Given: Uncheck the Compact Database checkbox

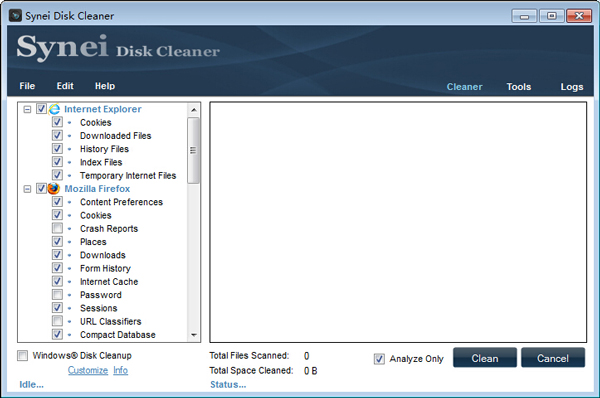Looking at the screenshot, I should (x=57, y=334).
